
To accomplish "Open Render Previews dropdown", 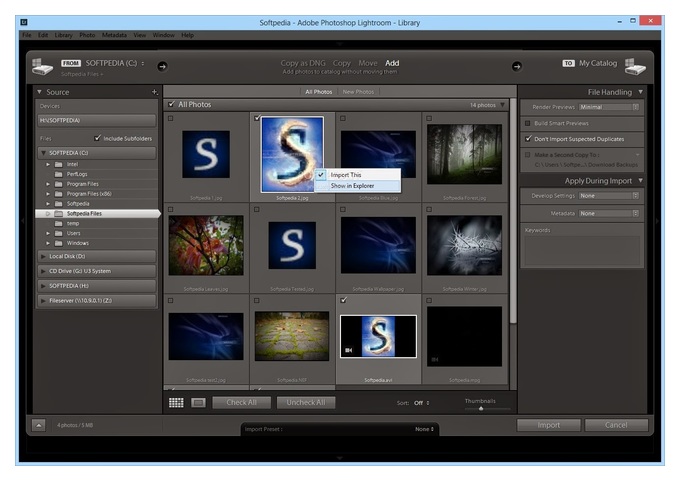I will click(609, 107).
